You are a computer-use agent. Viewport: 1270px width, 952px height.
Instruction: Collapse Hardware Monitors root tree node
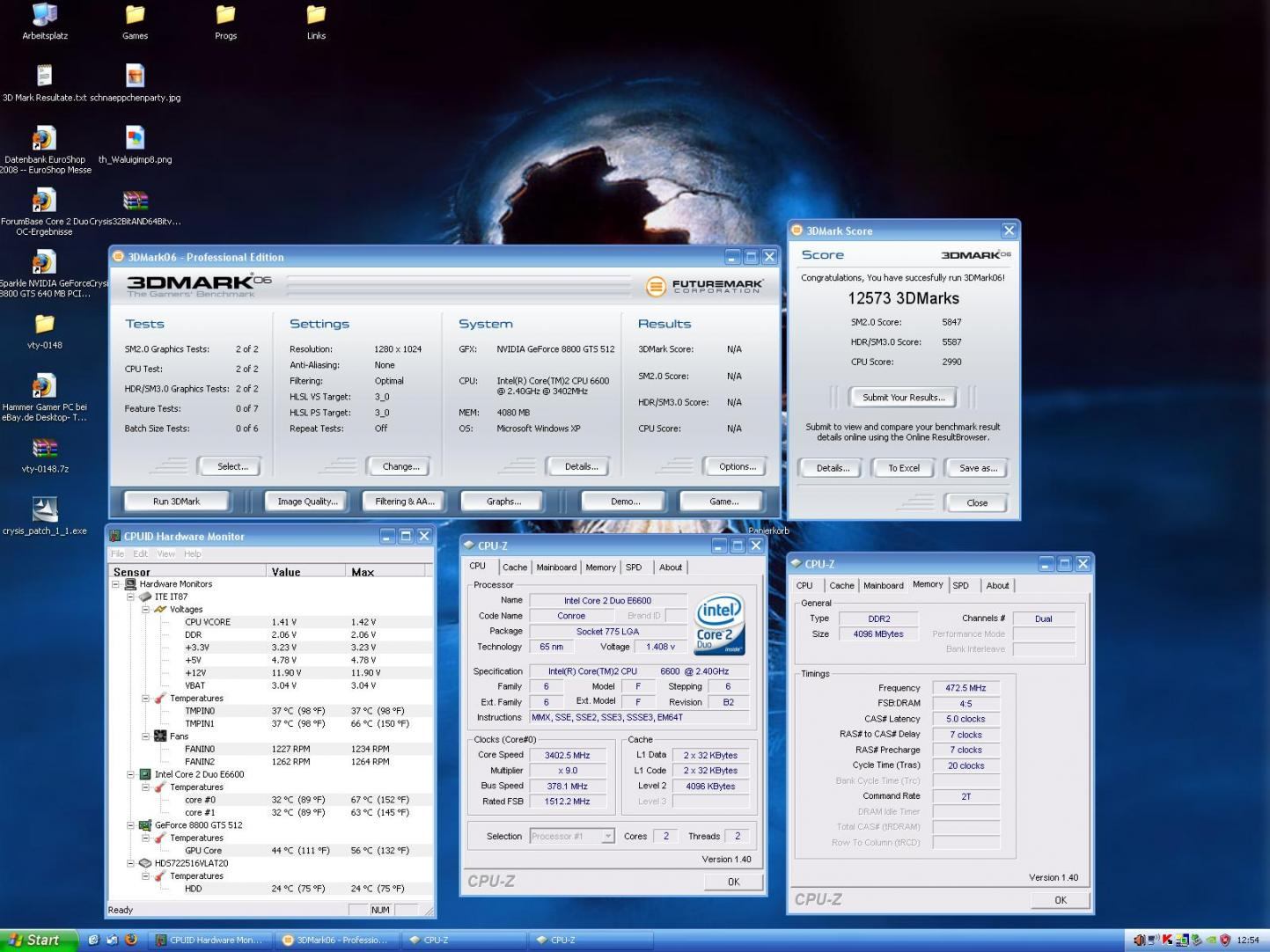115,584
